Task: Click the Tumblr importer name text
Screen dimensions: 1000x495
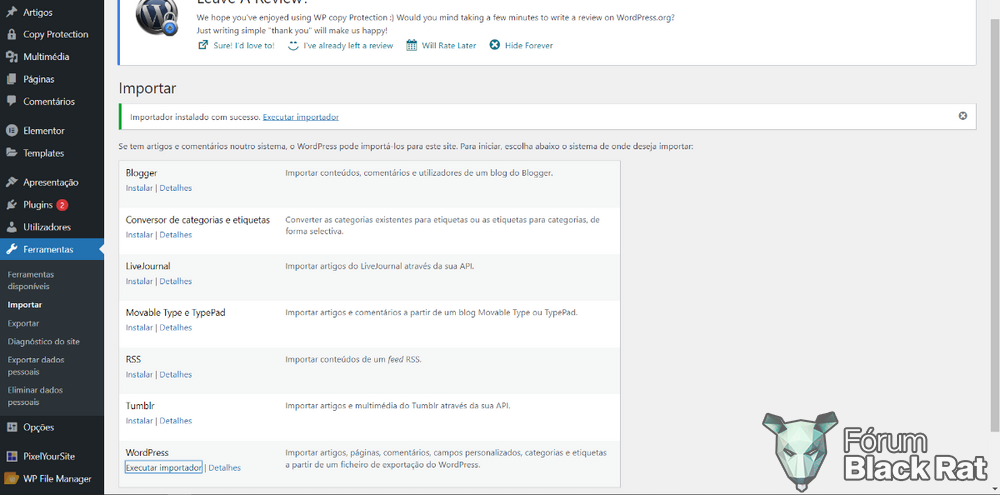Action: (x=141, y=406)
